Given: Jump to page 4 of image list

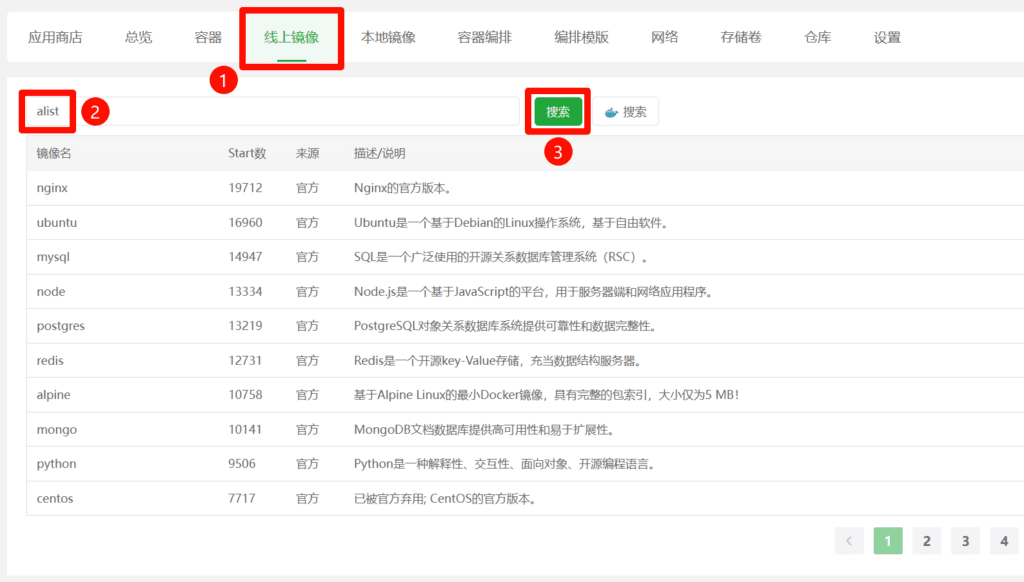Looking at the screenshot, I should click(1003, 540).
